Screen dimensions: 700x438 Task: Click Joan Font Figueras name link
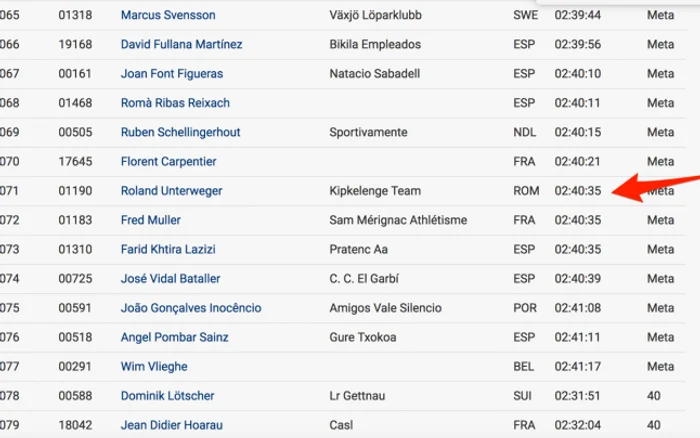172,74
